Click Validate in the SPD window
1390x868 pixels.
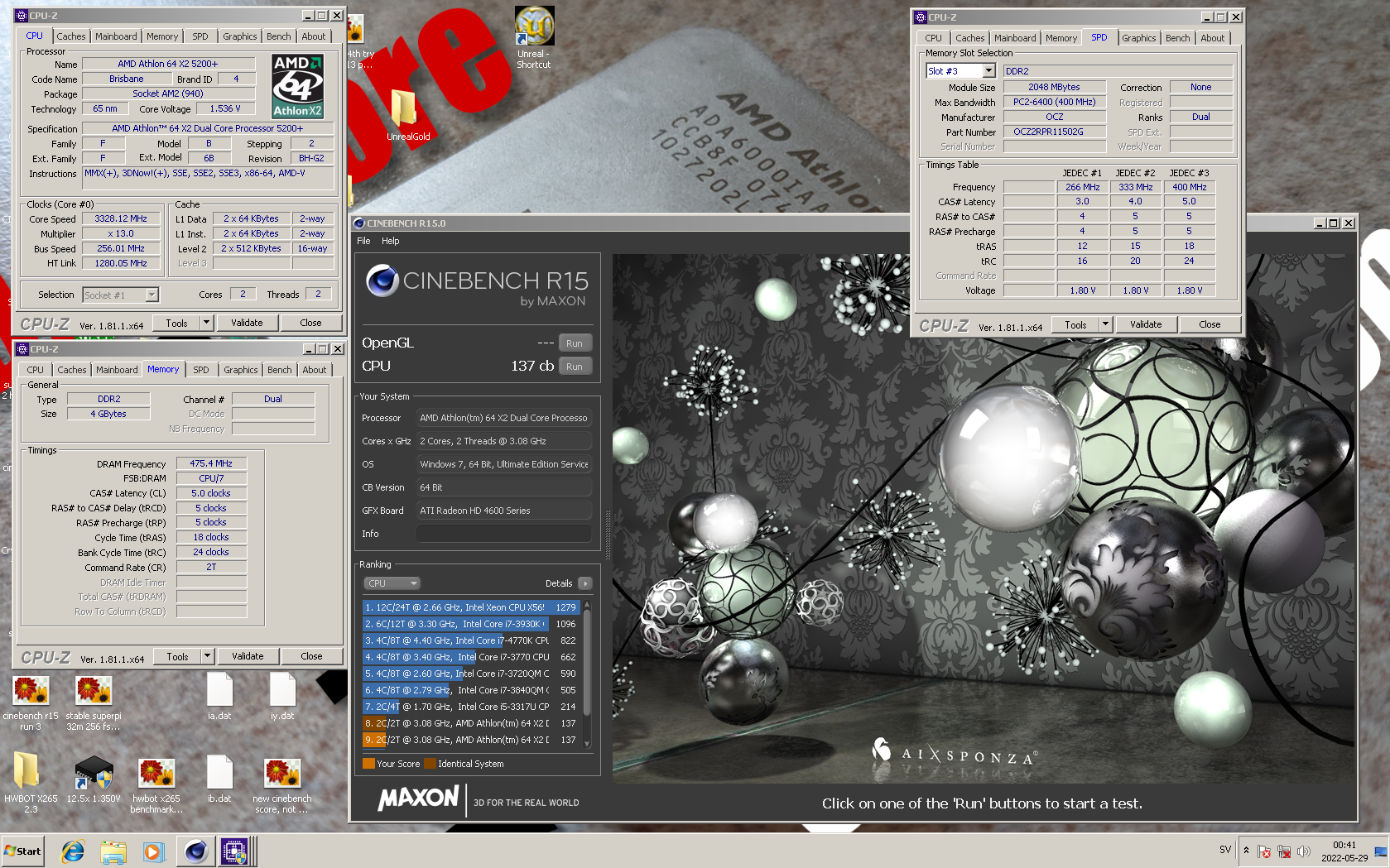click(x=1146, y=324)
